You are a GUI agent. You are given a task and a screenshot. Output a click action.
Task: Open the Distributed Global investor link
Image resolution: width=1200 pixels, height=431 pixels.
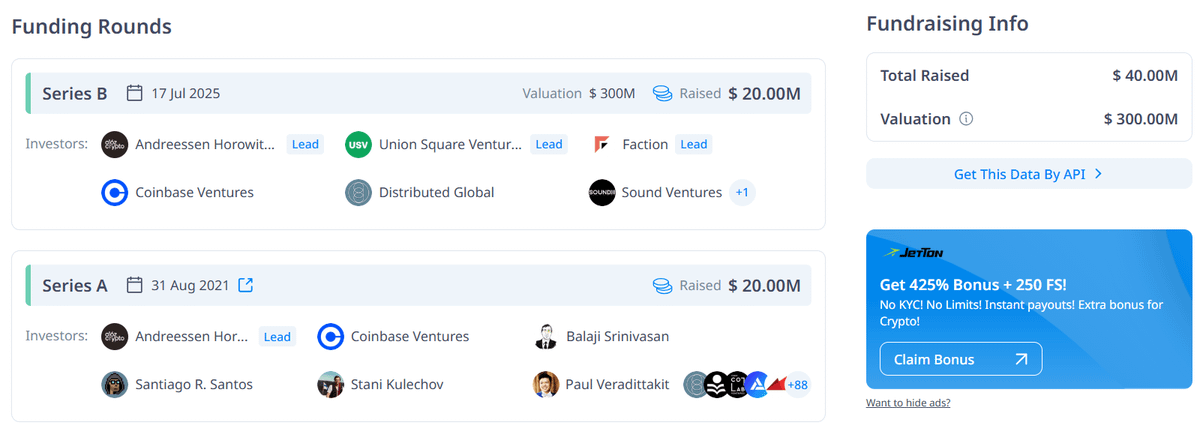(x=437, y=193)
